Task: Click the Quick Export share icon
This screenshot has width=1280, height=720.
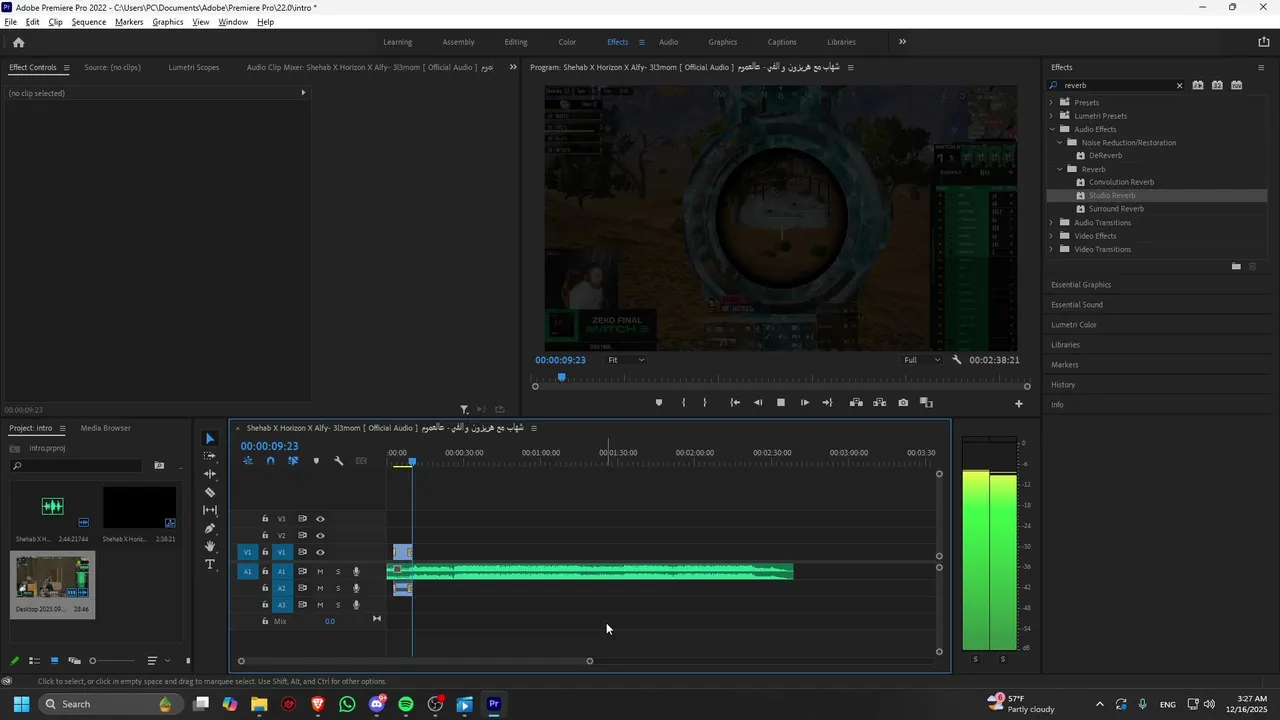Action: click(1263, 42)
